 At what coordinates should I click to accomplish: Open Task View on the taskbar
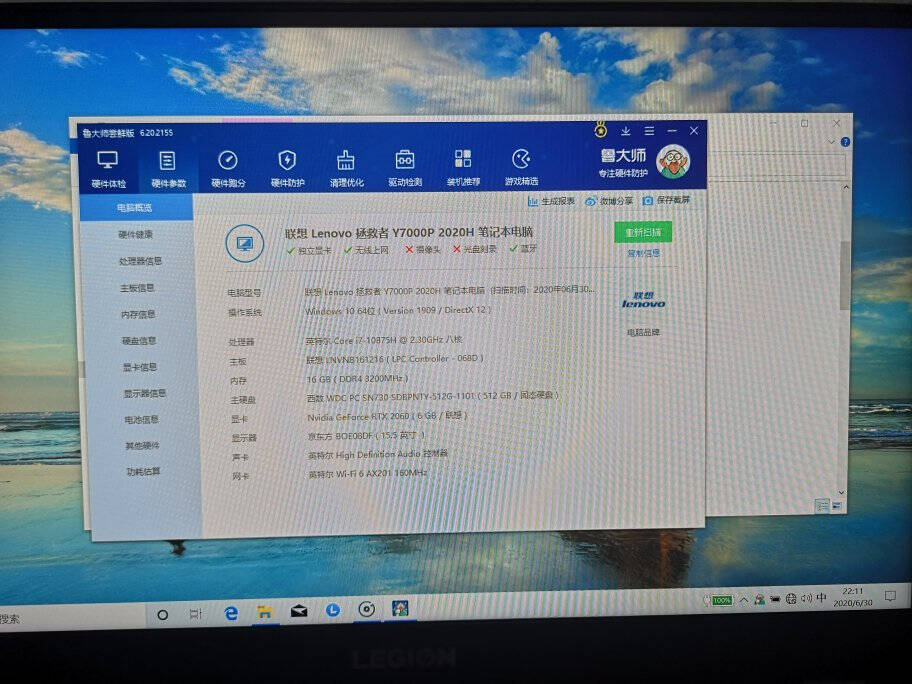196,614
